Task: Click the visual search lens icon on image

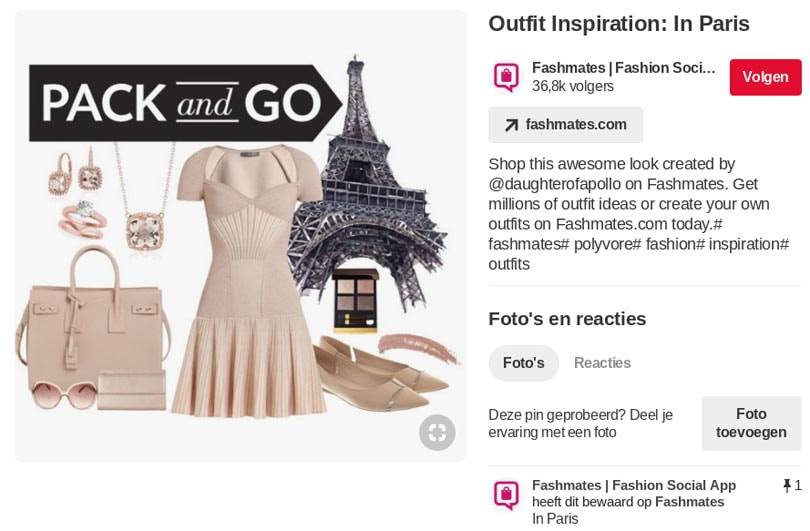Action: tap(437, 432)
